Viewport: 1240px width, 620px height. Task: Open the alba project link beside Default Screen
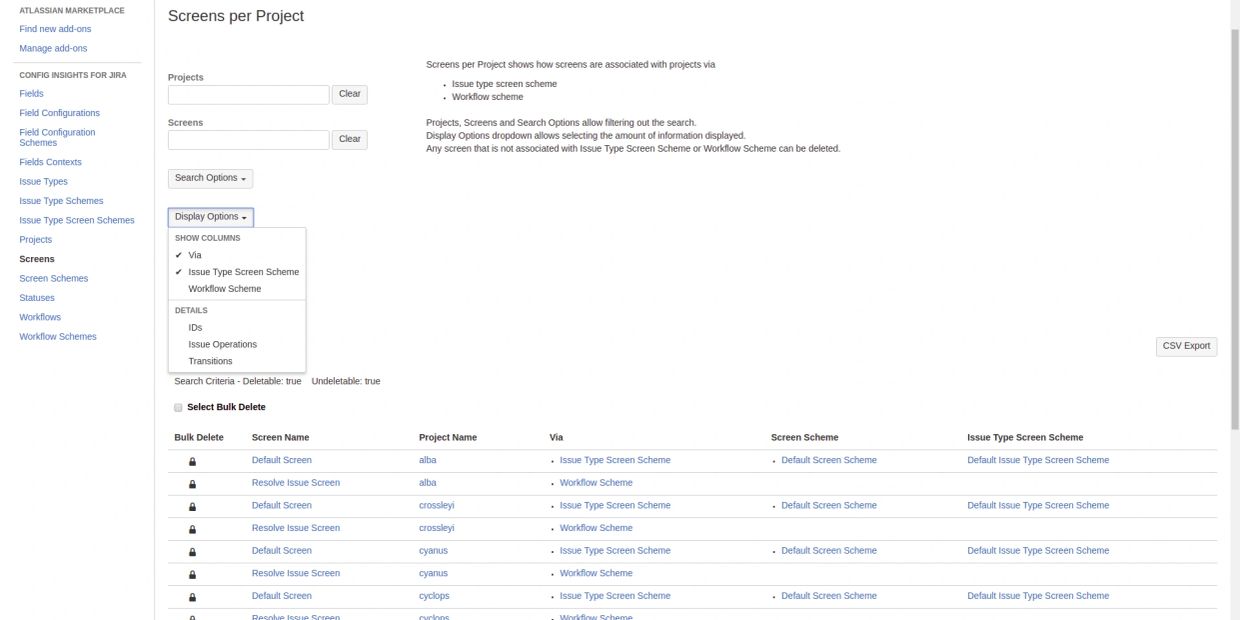coord(427,460)
